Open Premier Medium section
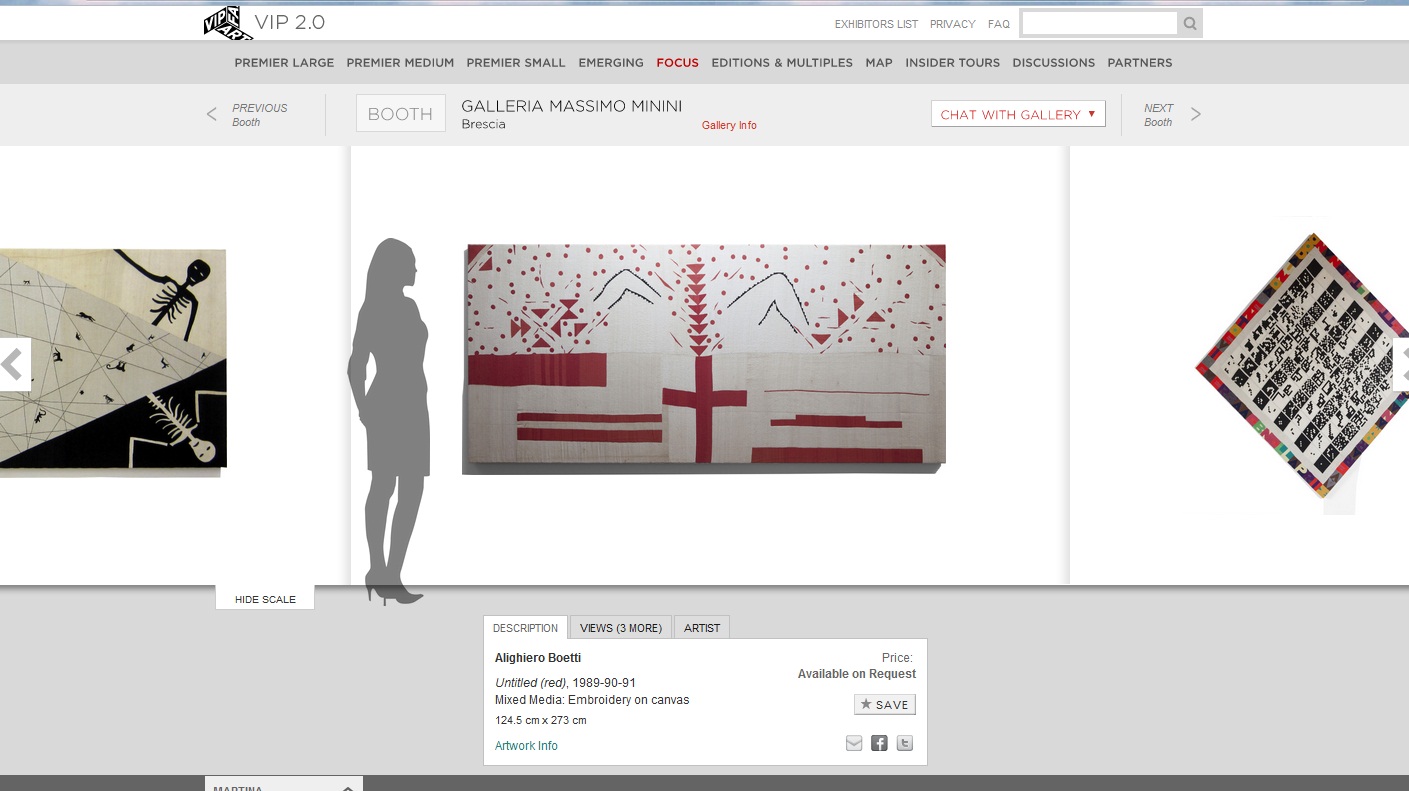The height and width of the screenshot is (791, 1409). pos(400,63)
